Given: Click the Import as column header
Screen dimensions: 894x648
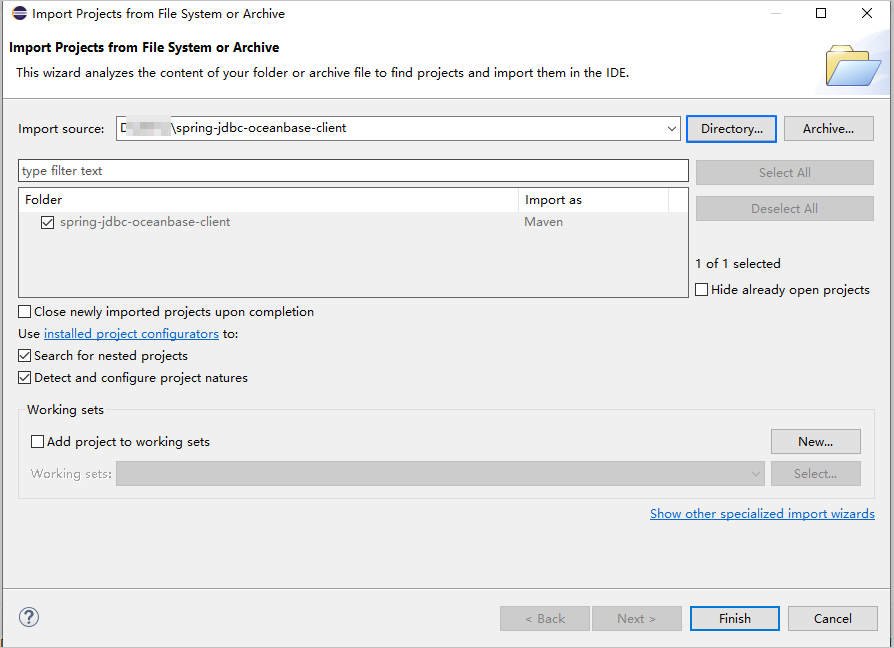Looking at the screenshot, I should click(592, 200).
